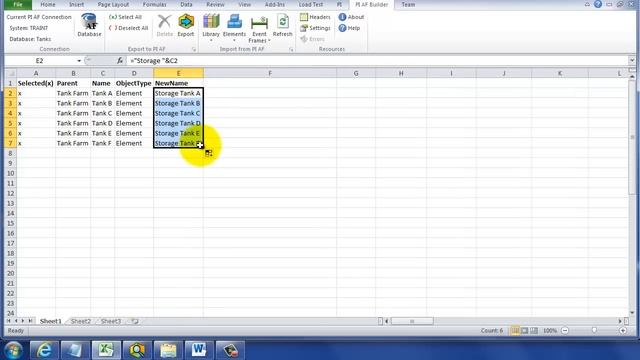Select the Sheet2 worksheet tab

(x=81, y=321)
